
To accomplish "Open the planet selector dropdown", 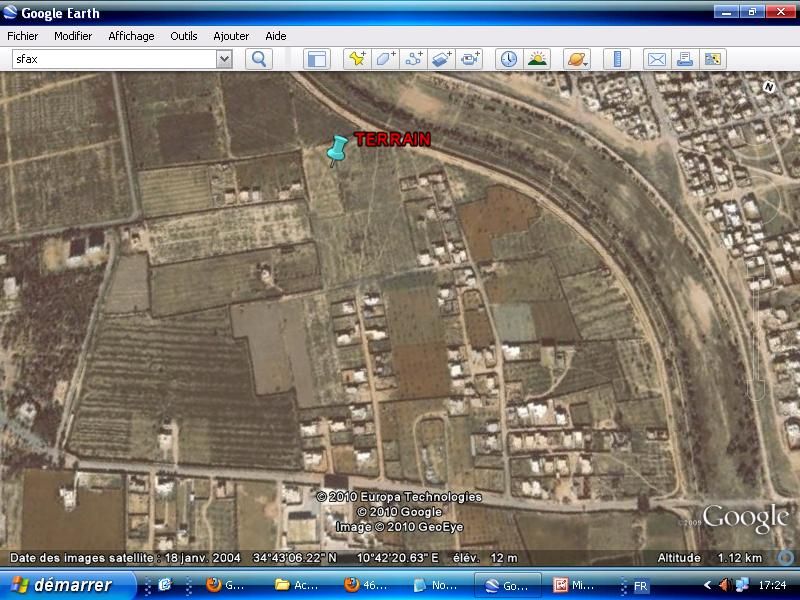I will pyautogui.click(x=577, y=59).
